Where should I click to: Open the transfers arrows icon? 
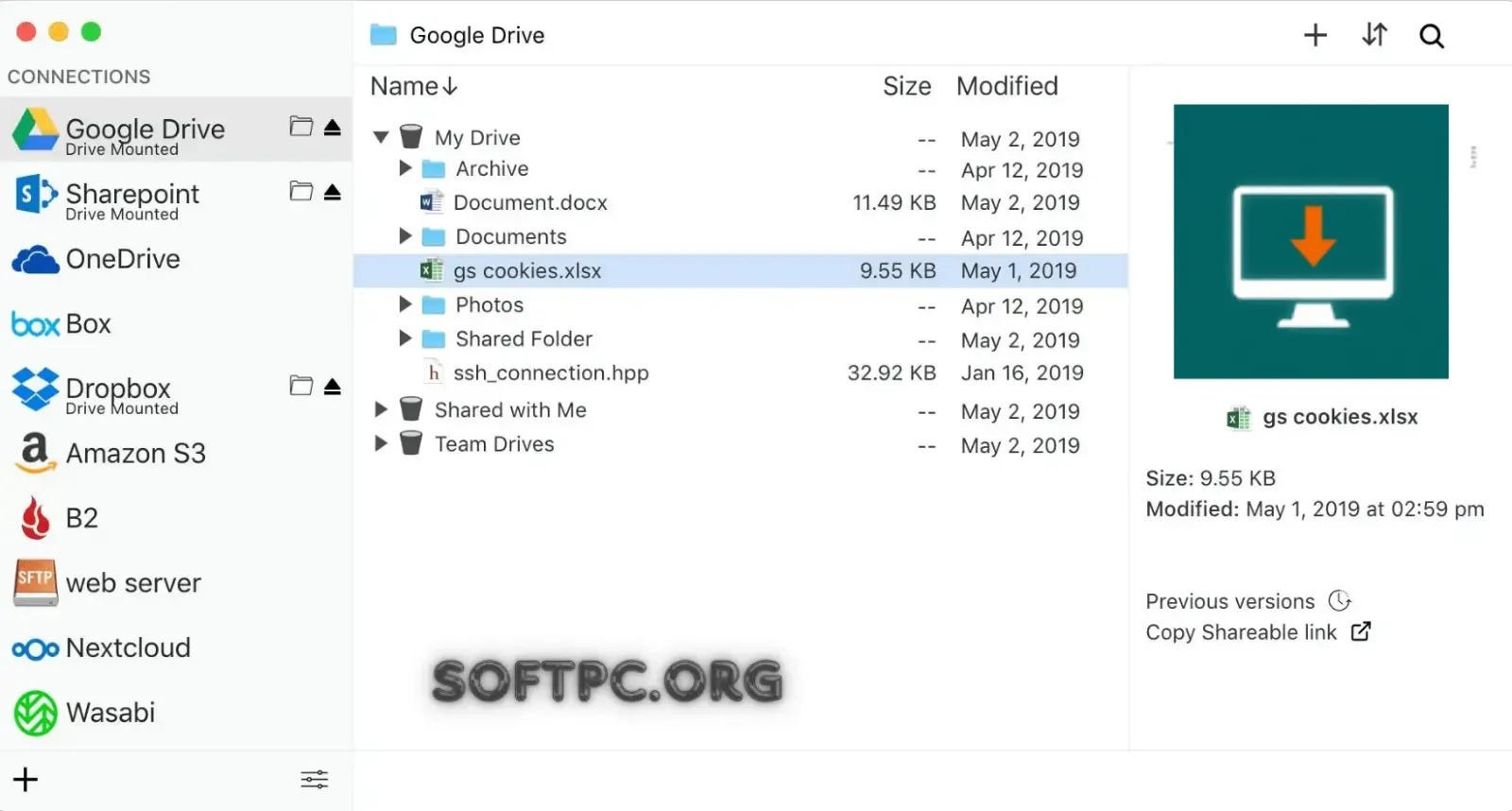point(1374,35)
